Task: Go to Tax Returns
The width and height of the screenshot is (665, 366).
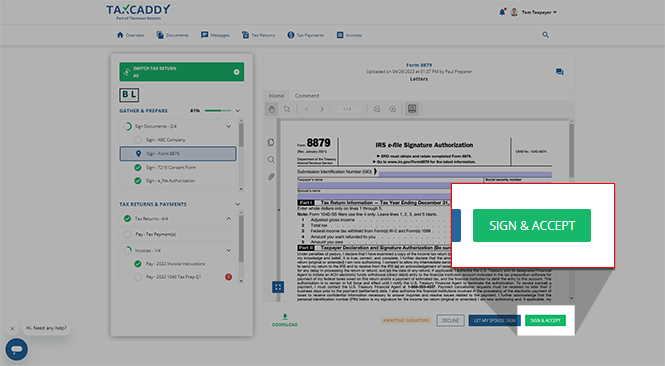Action: pyautogui.click(x=258, y=35)
